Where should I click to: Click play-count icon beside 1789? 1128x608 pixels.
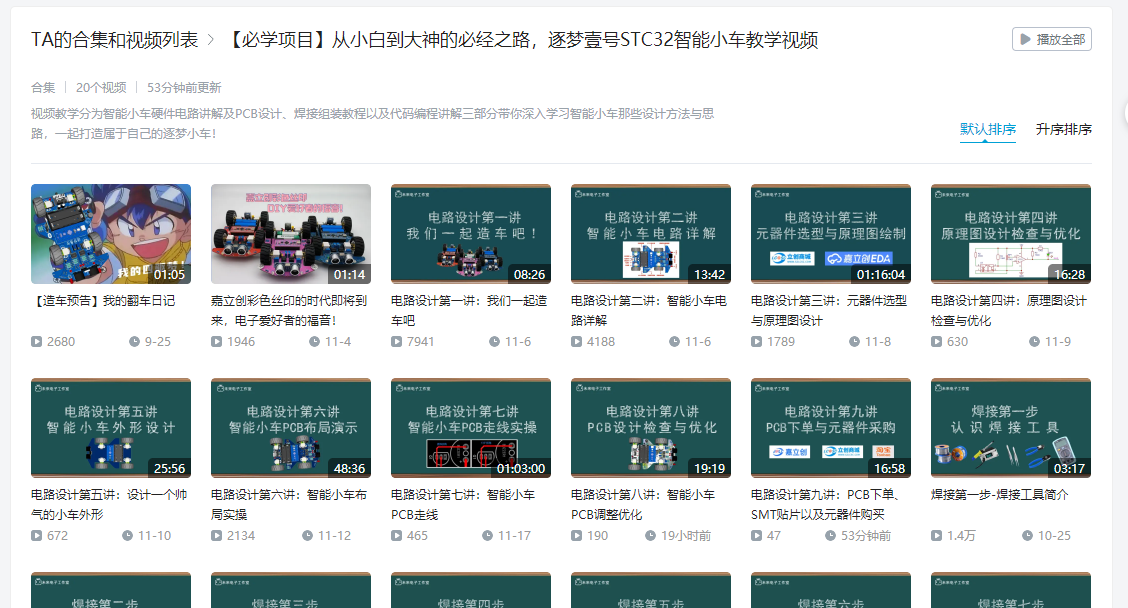757,342
